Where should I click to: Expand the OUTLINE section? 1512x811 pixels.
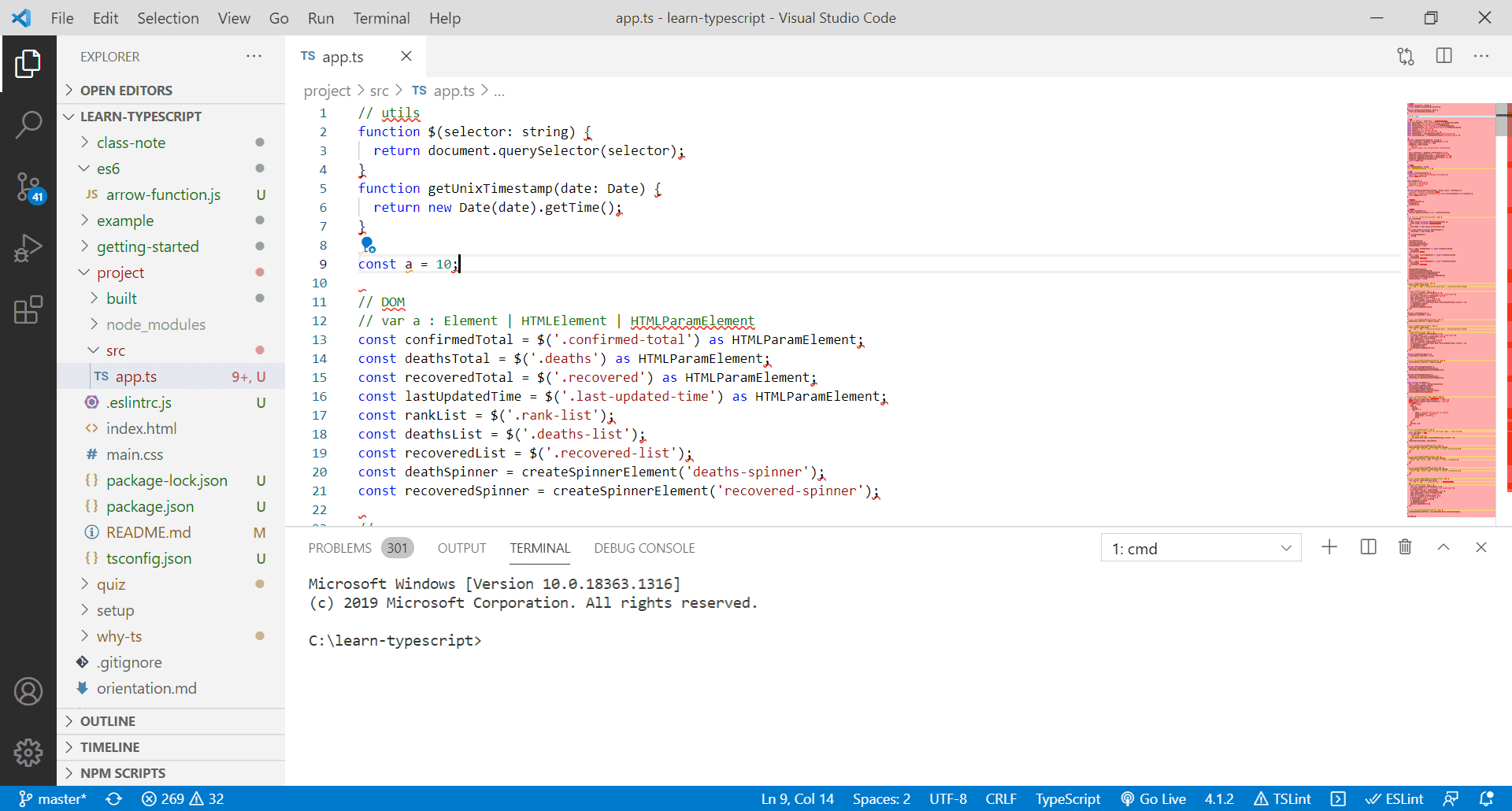point(108,721)
